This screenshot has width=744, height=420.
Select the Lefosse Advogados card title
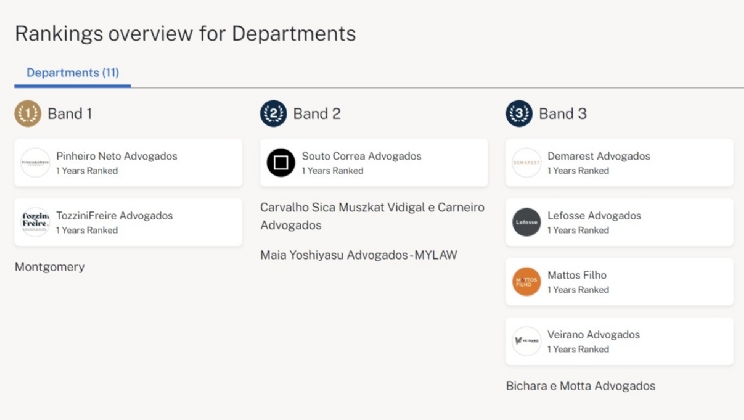[594, 216]
